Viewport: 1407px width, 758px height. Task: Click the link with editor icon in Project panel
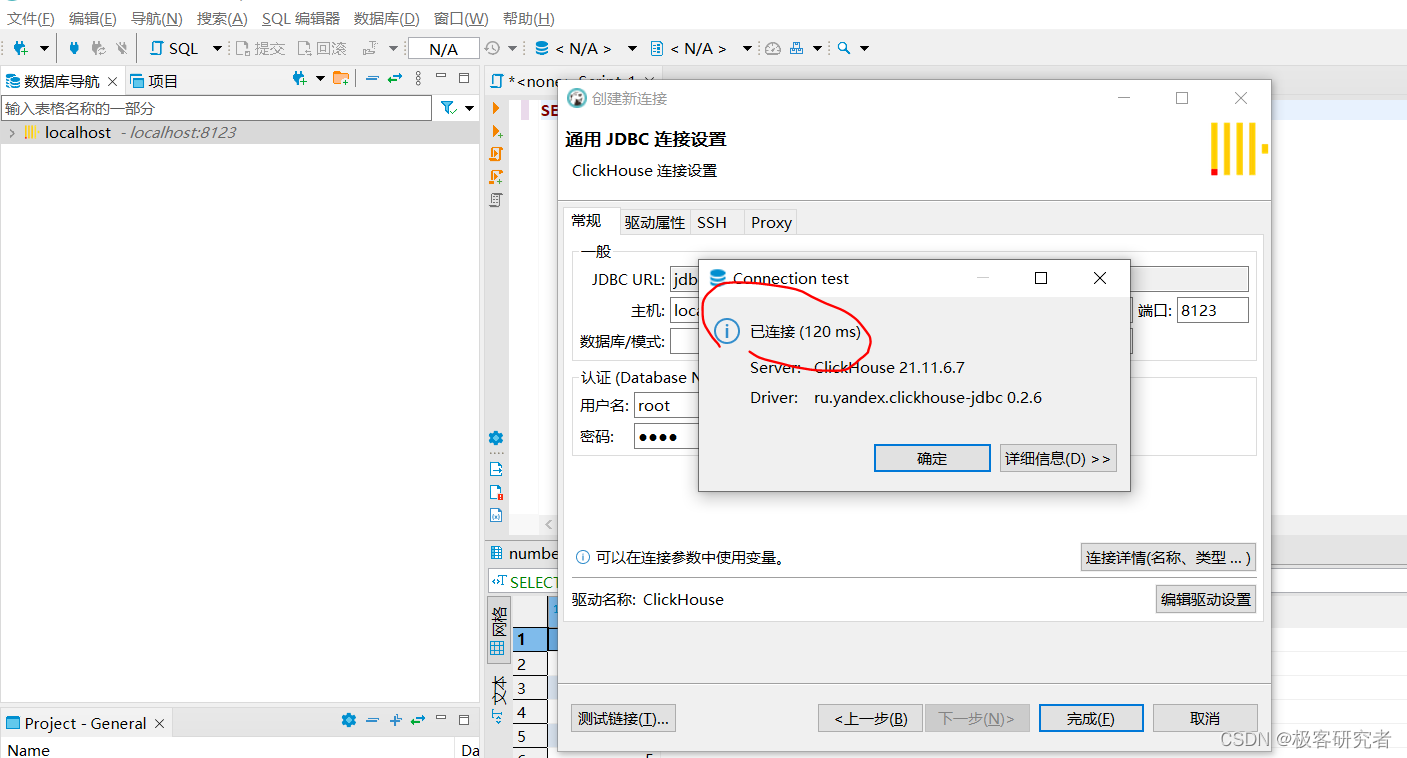tap(418, 720)
